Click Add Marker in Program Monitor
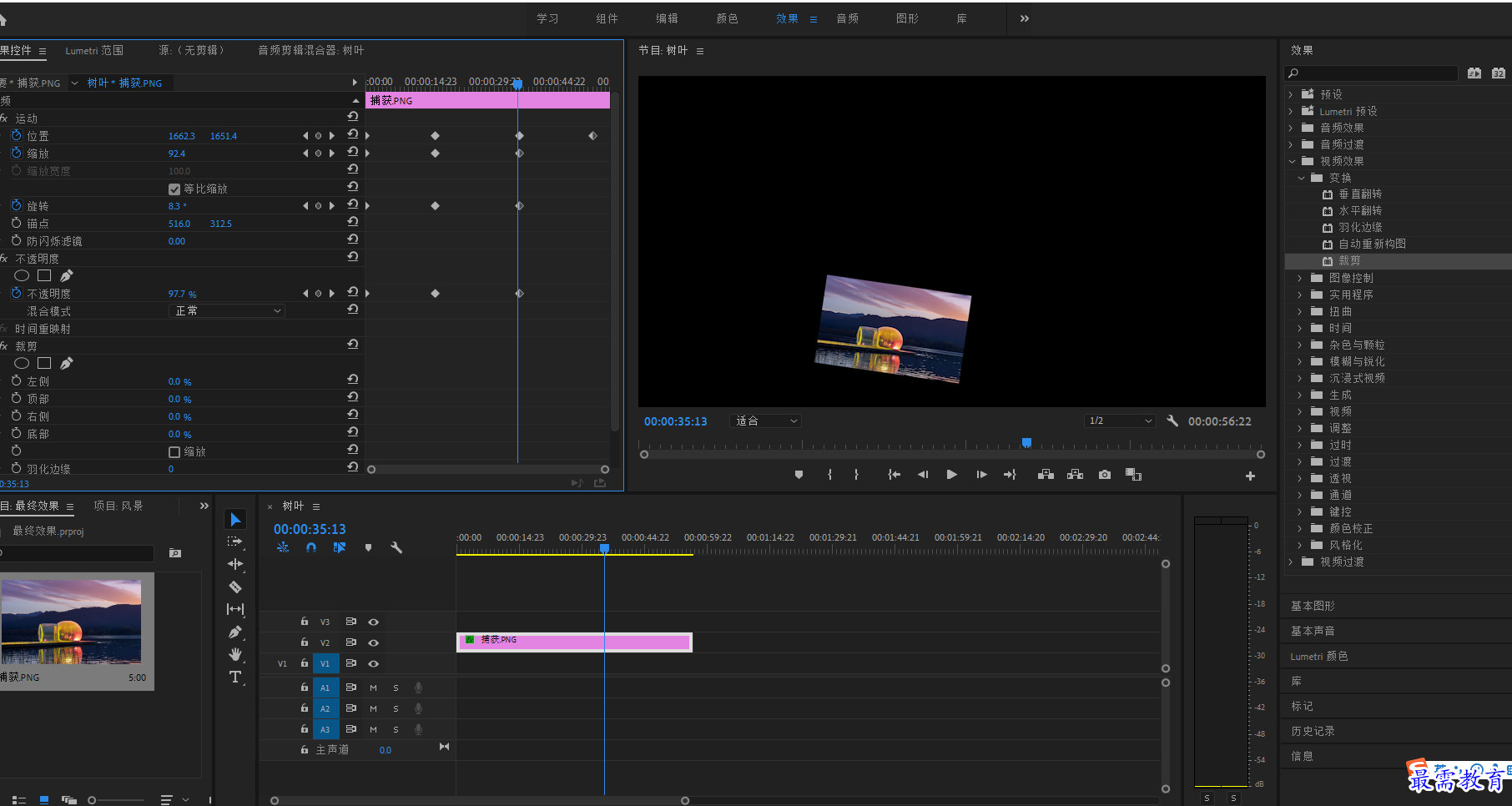1512x806 pixels. point(799,475)
